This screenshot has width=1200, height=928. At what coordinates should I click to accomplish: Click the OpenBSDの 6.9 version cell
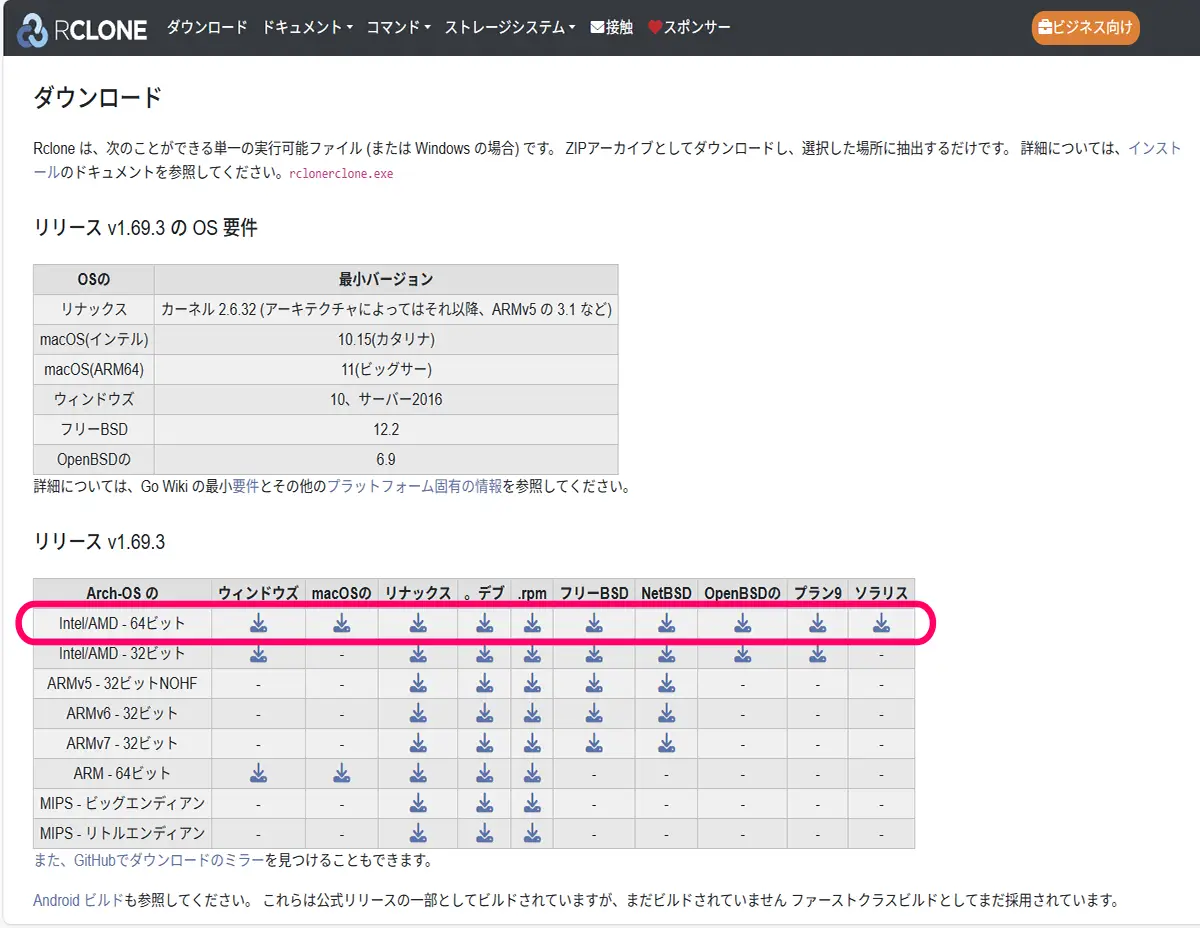(x=386, y=459)
